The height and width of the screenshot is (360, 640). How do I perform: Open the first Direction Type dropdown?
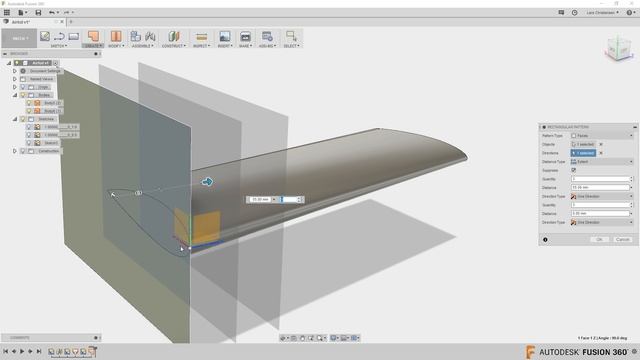602,196
